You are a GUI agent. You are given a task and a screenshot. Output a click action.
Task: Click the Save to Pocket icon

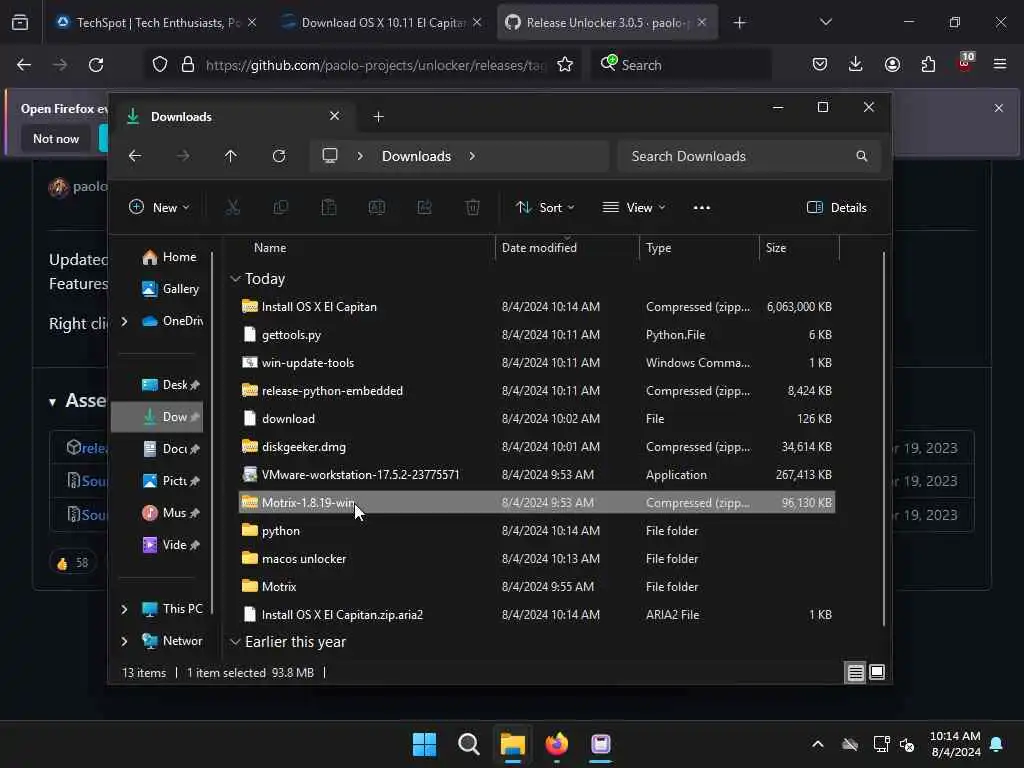(x=820, y=64)
